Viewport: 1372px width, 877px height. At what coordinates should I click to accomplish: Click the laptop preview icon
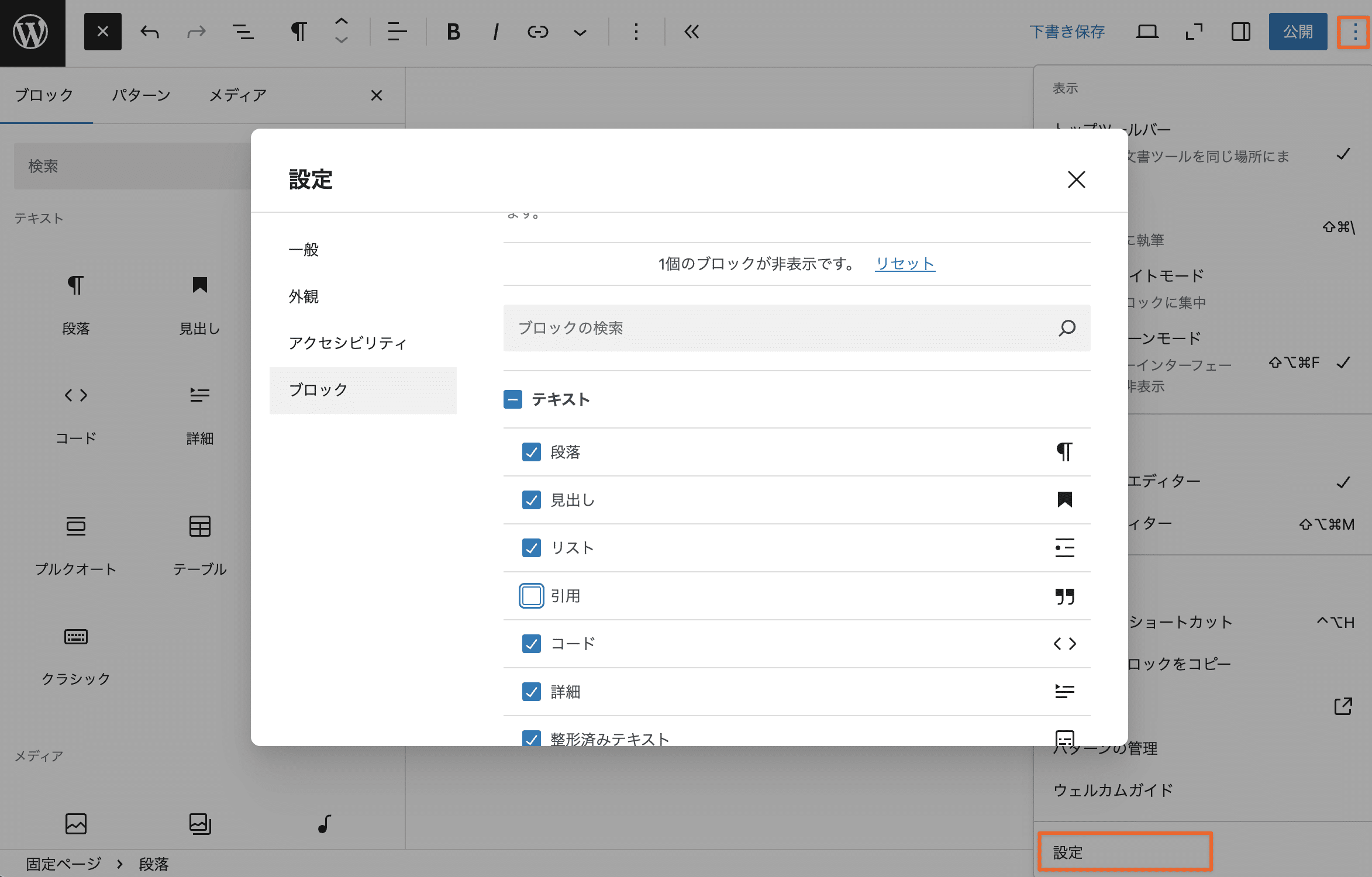[1147, 32]
